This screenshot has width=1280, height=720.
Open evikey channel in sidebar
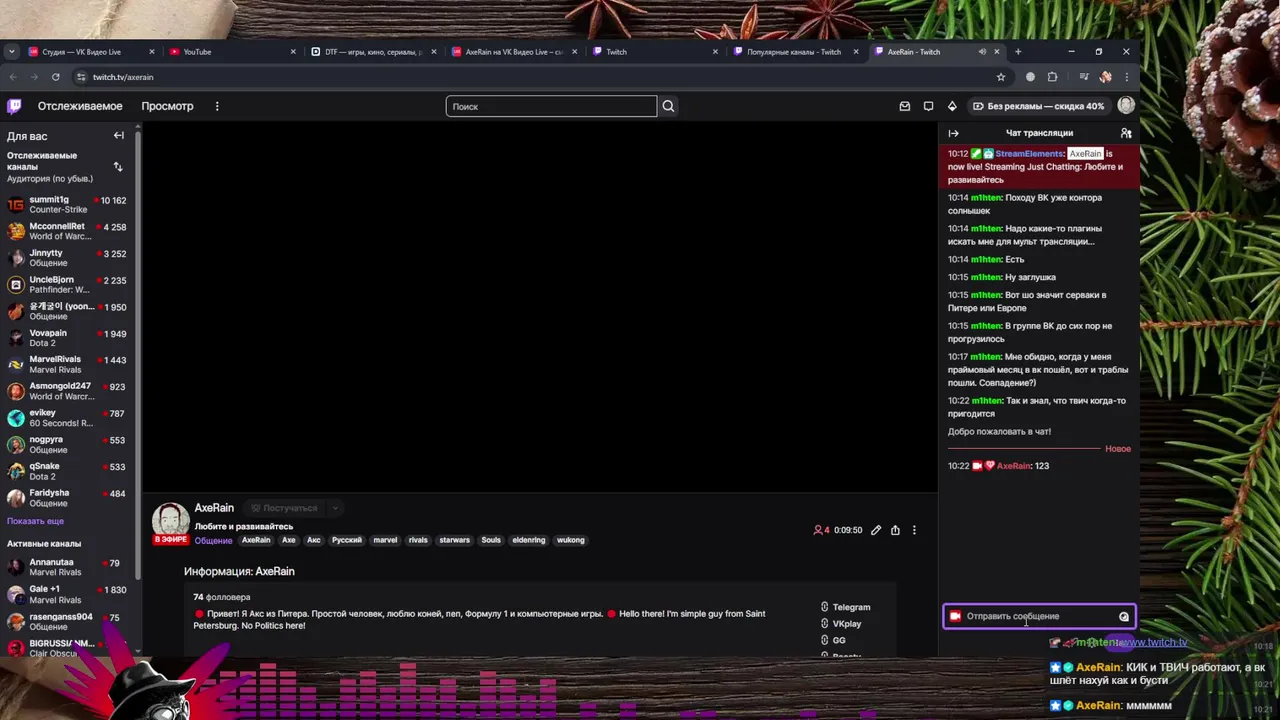[67, 418]
